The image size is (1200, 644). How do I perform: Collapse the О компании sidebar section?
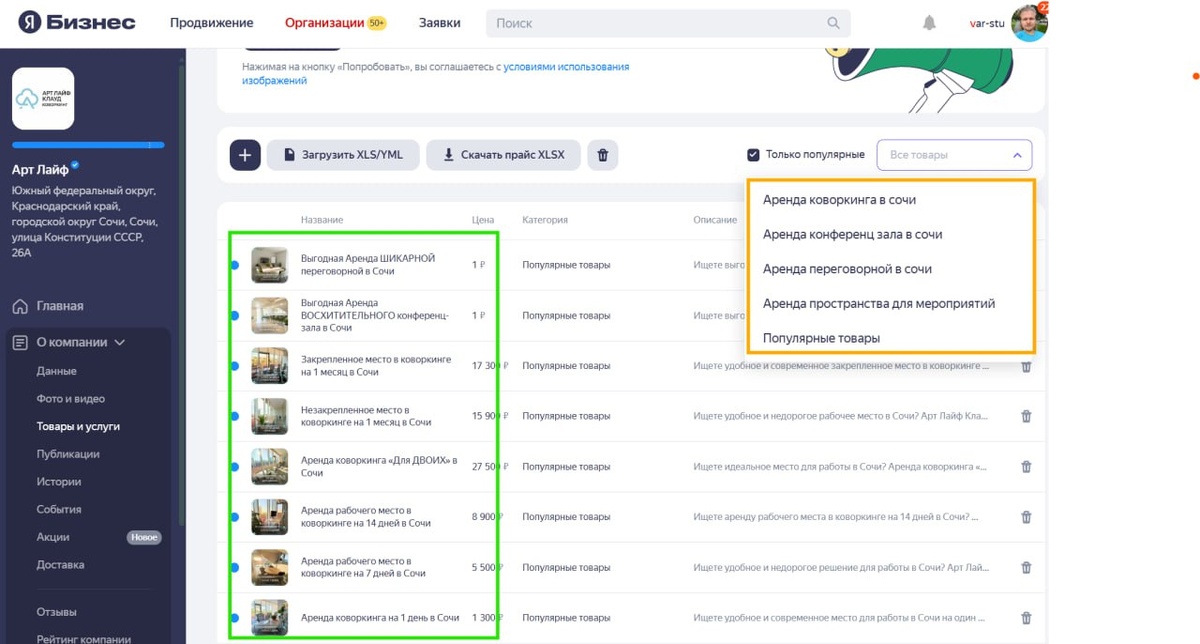click(121, 342)
